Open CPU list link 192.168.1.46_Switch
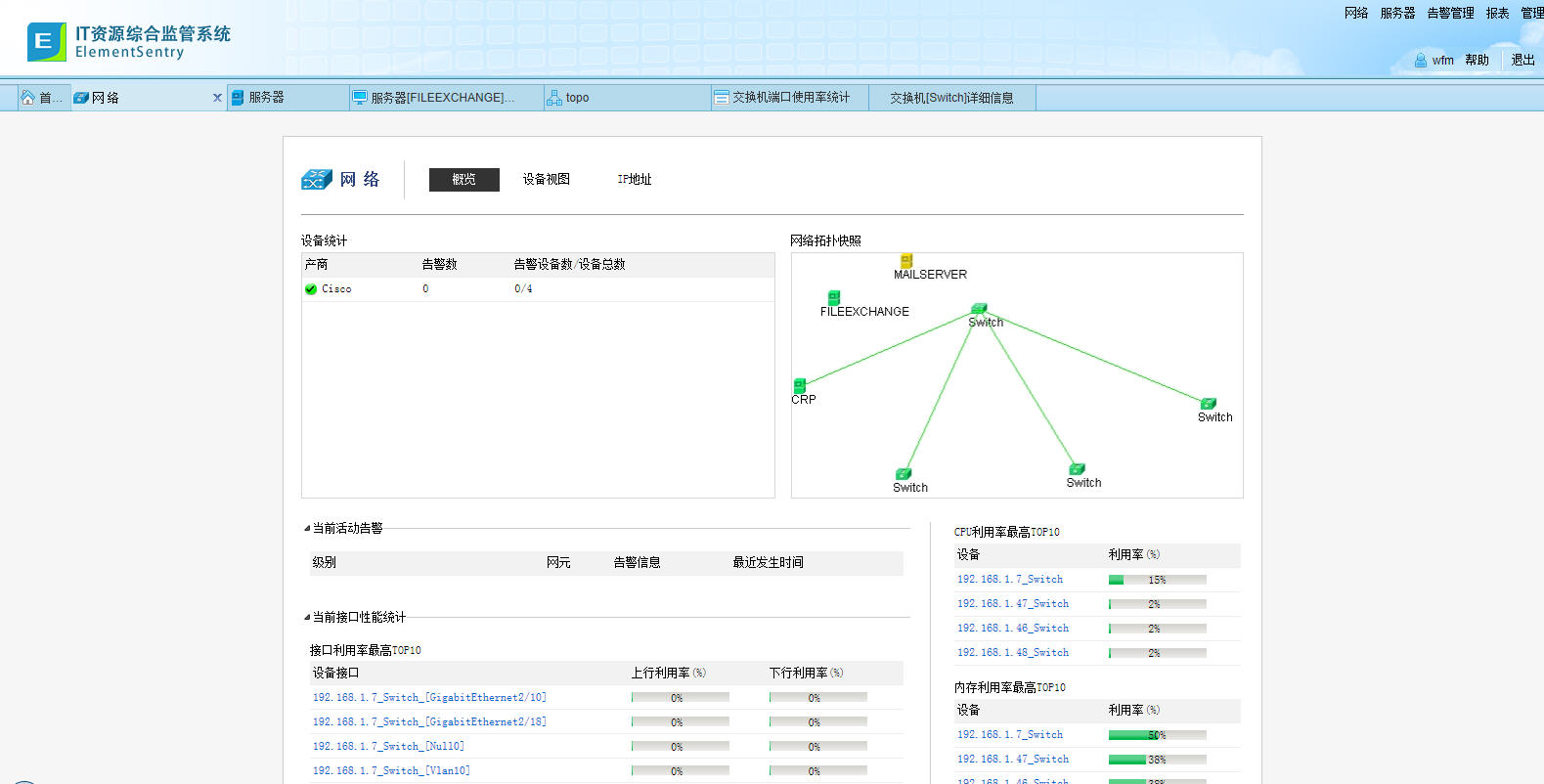The height and width of the screenshot is (784, 1544). [1013, 629]
